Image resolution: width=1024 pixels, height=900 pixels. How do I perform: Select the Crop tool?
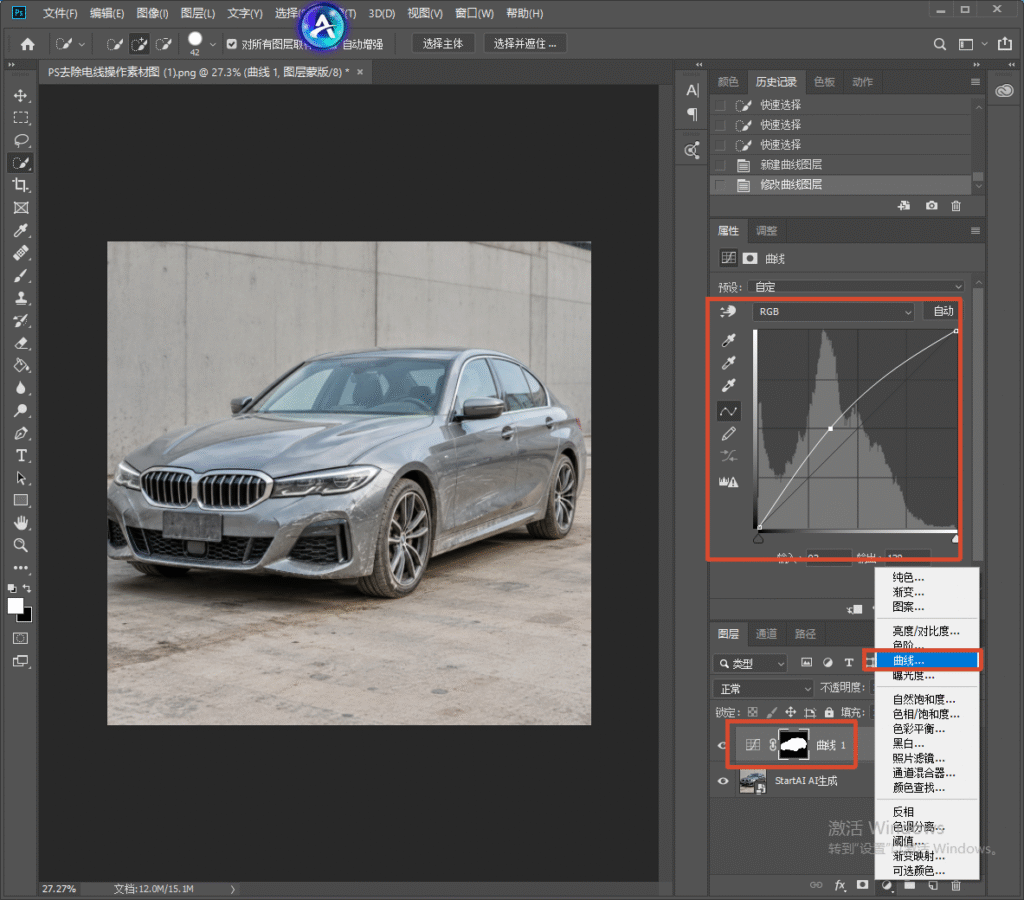[x=21, y=185]
